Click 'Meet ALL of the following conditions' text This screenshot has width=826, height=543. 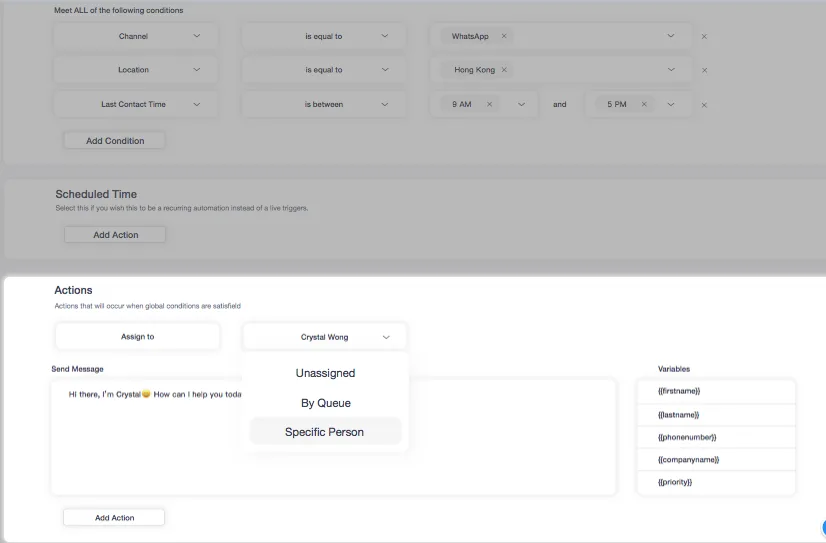(119, 10)
